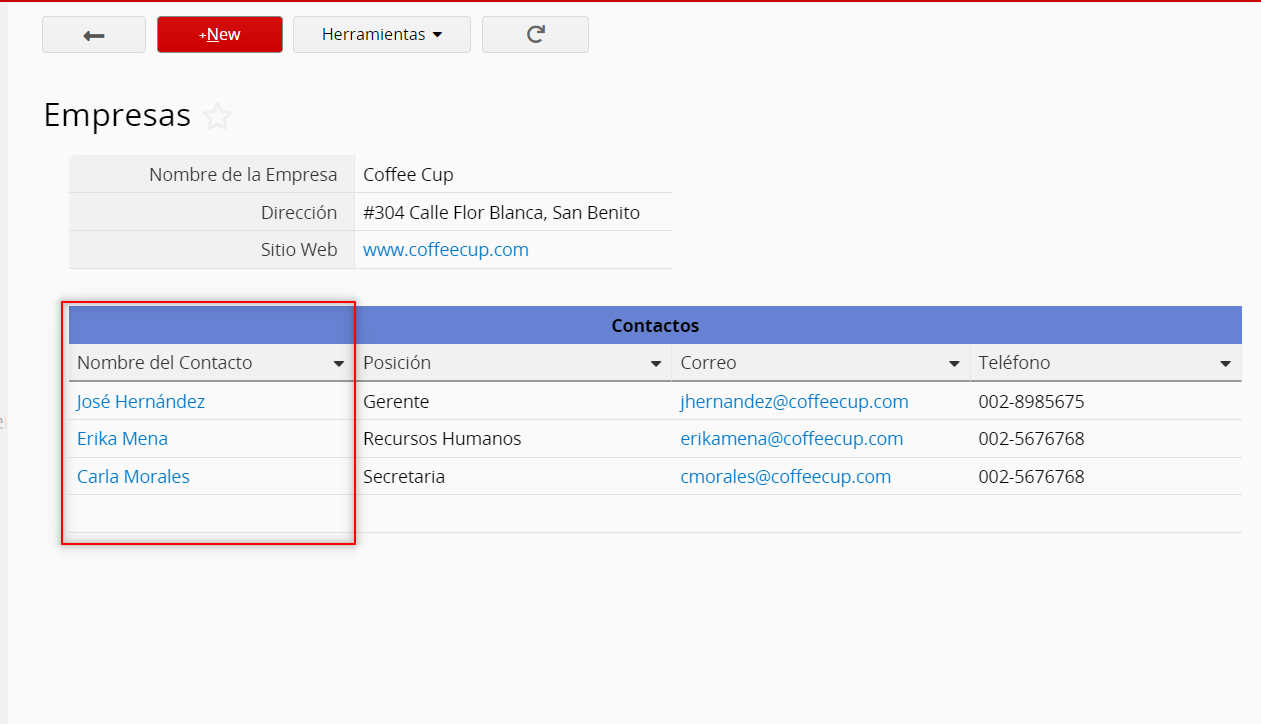
Task: Expand Nombre del Contacto column dropdown arrow
Action: [x=339, y=364]
